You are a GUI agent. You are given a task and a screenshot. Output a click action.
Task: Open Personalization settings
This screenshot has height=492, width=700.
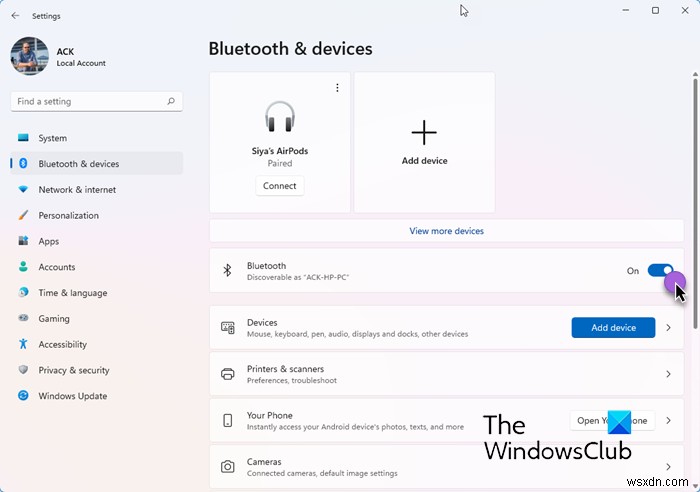[x=96, y=215]
